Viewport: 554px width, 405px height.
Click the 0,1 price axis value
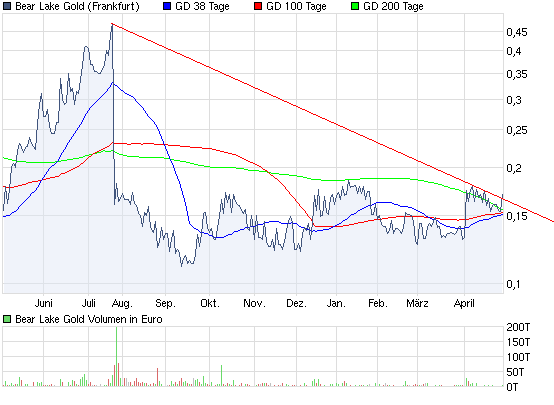coord(513,284)
